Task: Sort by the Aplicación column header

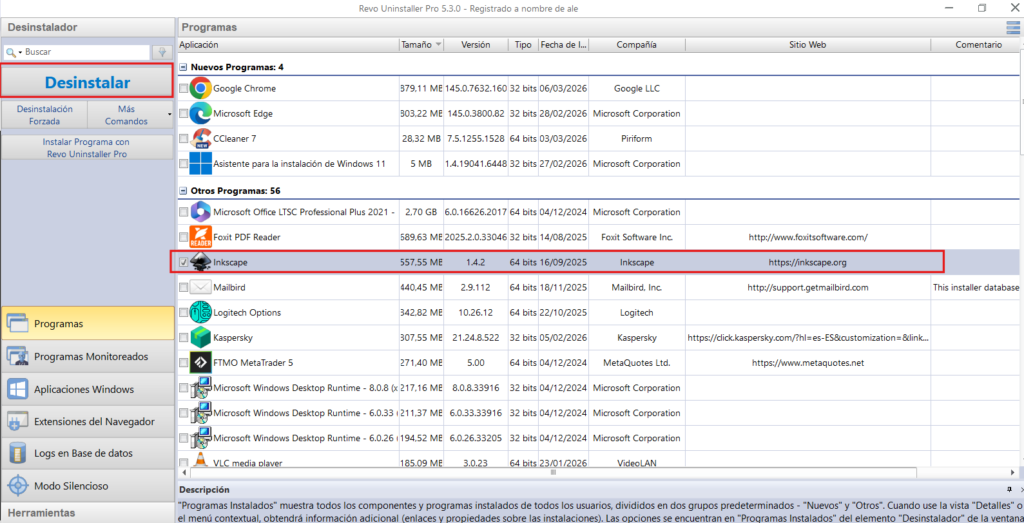Action: tap(288, 45)
